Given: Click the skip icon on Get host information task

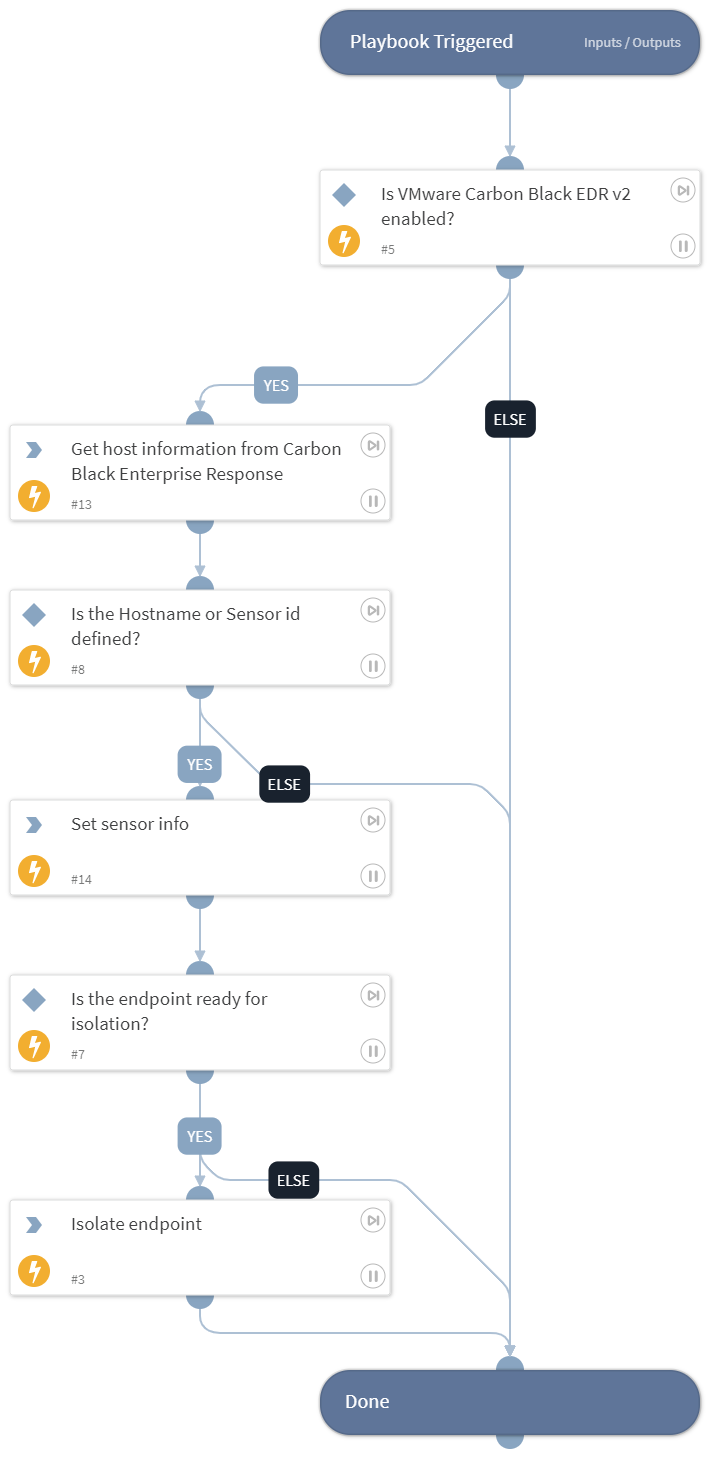Looking at the screenshot, I should 373,445.
